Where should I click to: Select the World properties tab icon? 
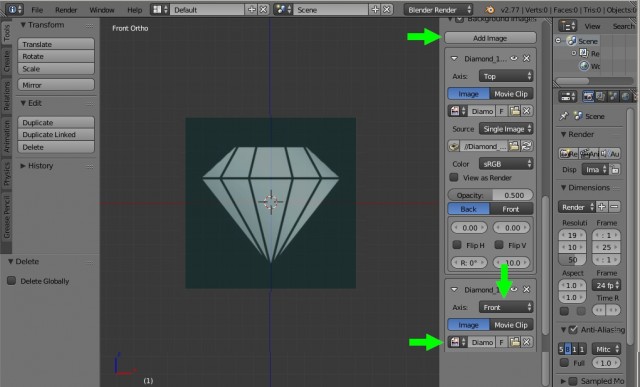coord(625,96)
